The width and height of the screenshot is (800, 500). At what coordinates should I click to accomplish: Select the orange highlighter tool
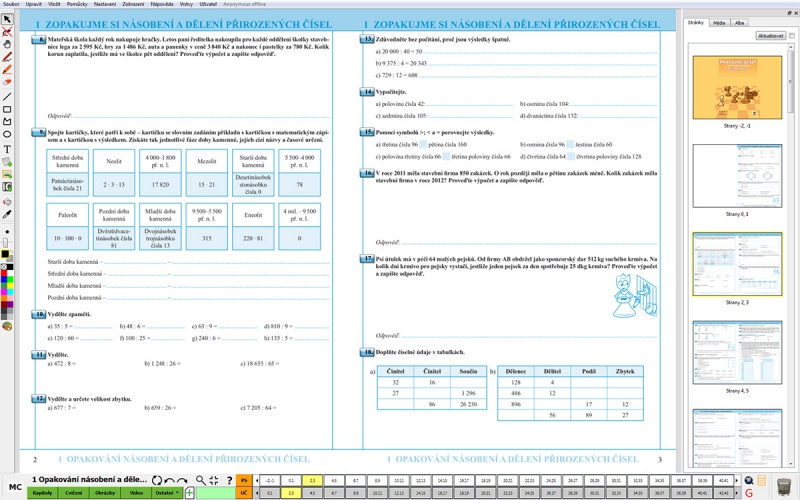point(7,69)
